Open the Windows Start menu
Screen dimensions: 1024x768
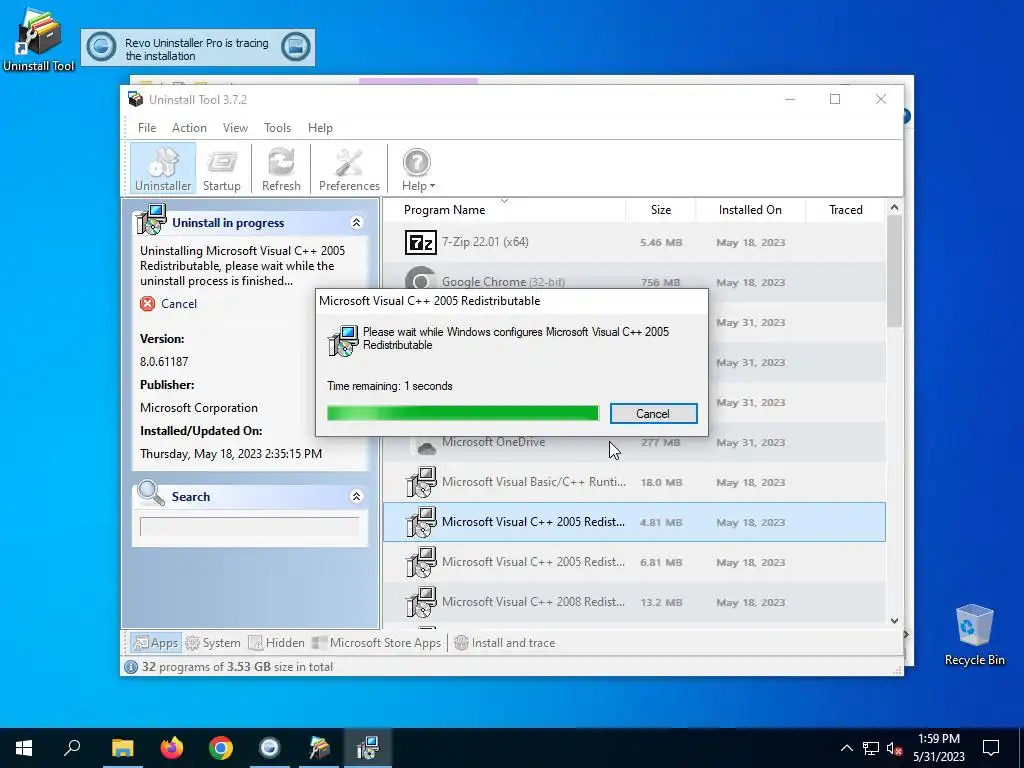(x=24, y=748)
